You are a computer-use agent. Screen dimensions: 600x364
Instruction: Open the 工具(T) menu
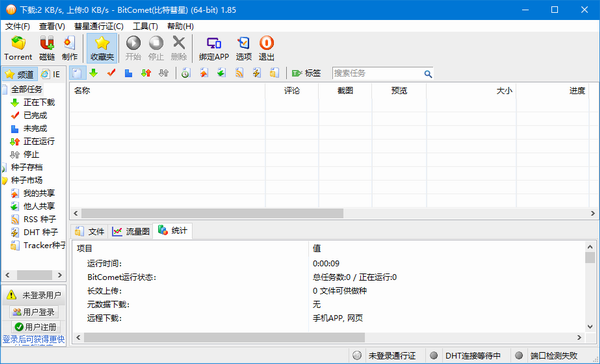145,26
